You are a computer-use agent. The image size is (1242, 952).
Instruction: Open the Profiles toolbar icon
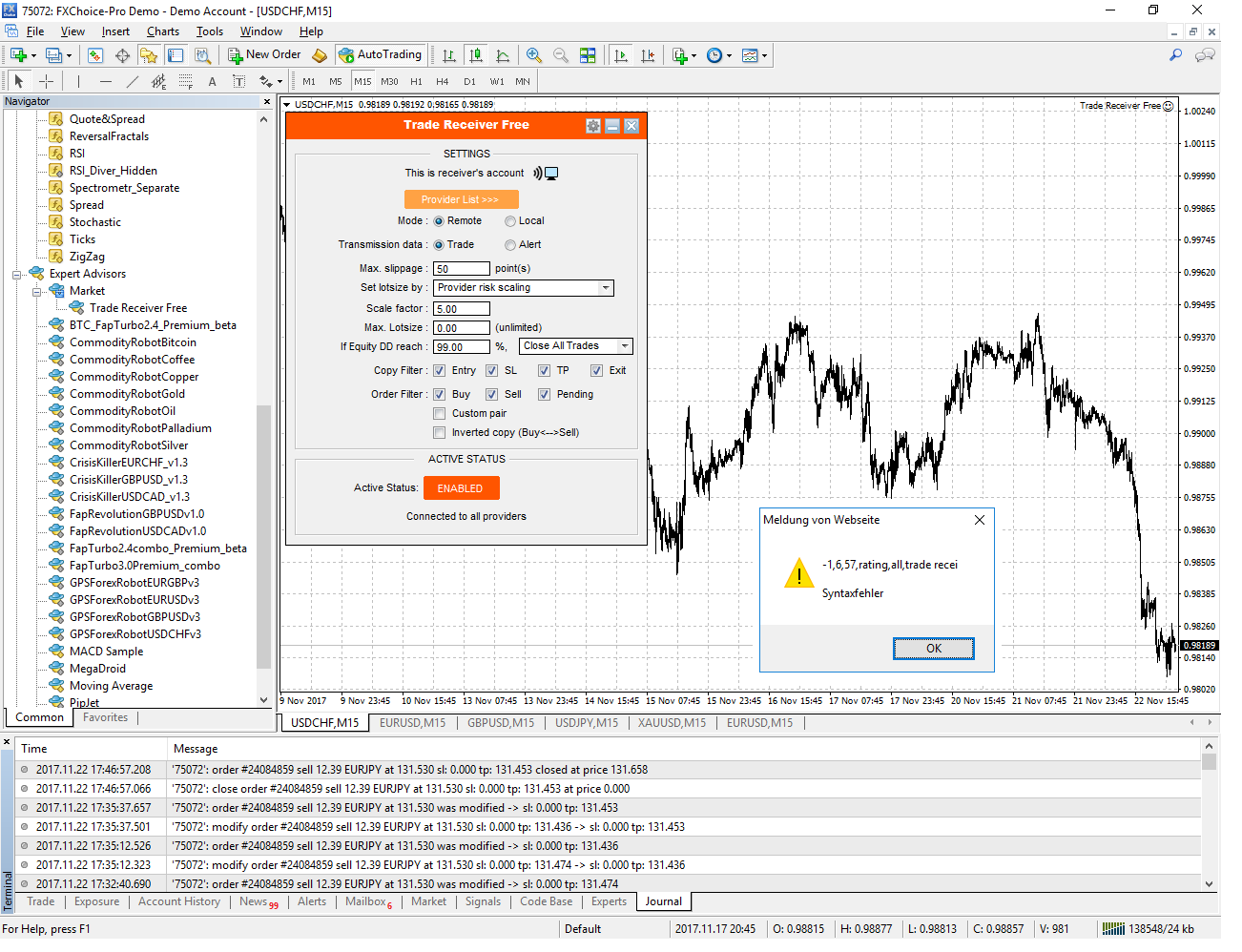point(53,55)
